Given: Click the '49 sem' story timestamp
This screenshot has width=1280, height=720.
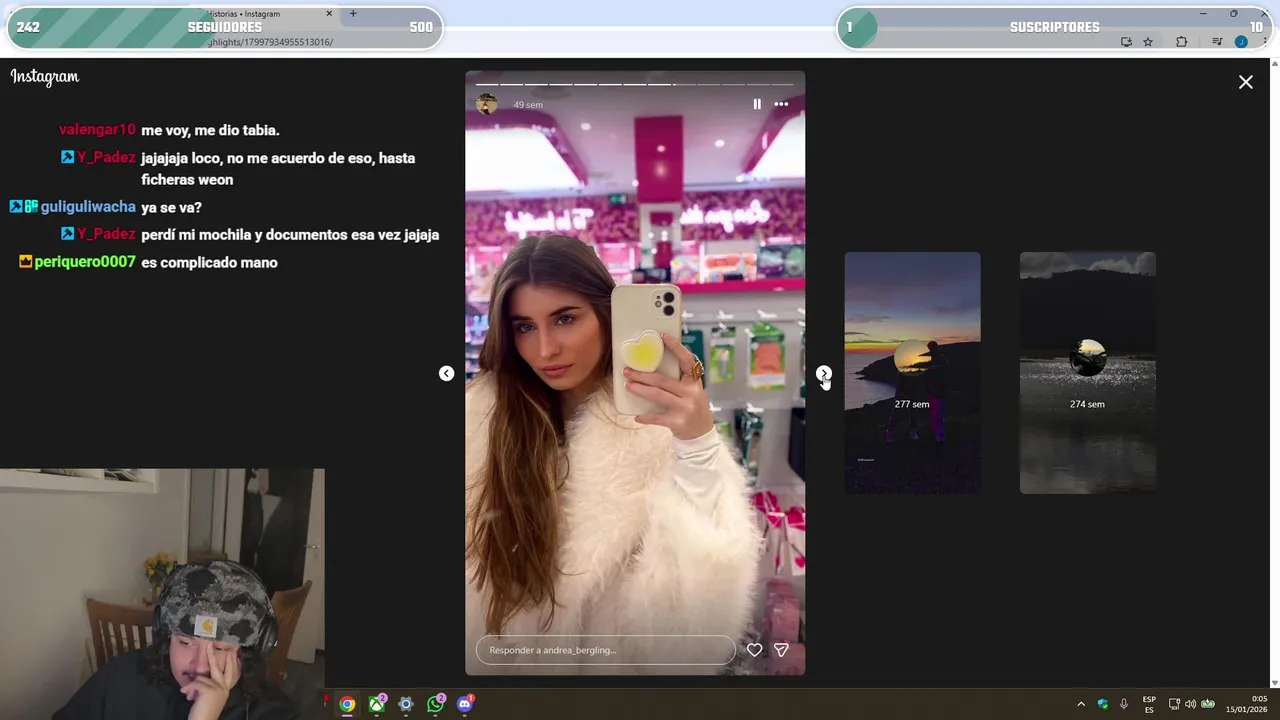Looking at the screenshot, I should coord(528,105).
